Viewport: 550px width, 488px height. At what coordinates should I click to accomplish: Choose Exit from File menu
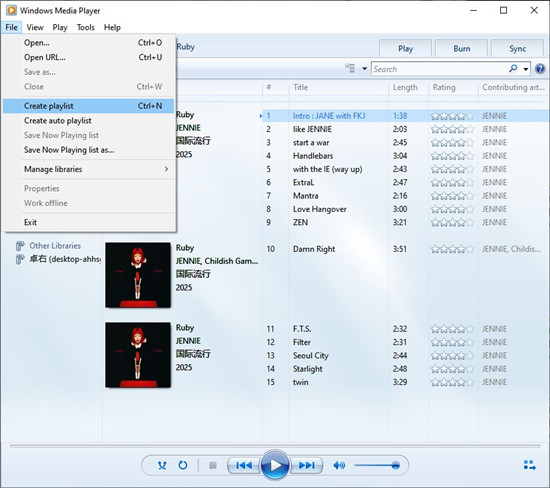tap(88, 222)
